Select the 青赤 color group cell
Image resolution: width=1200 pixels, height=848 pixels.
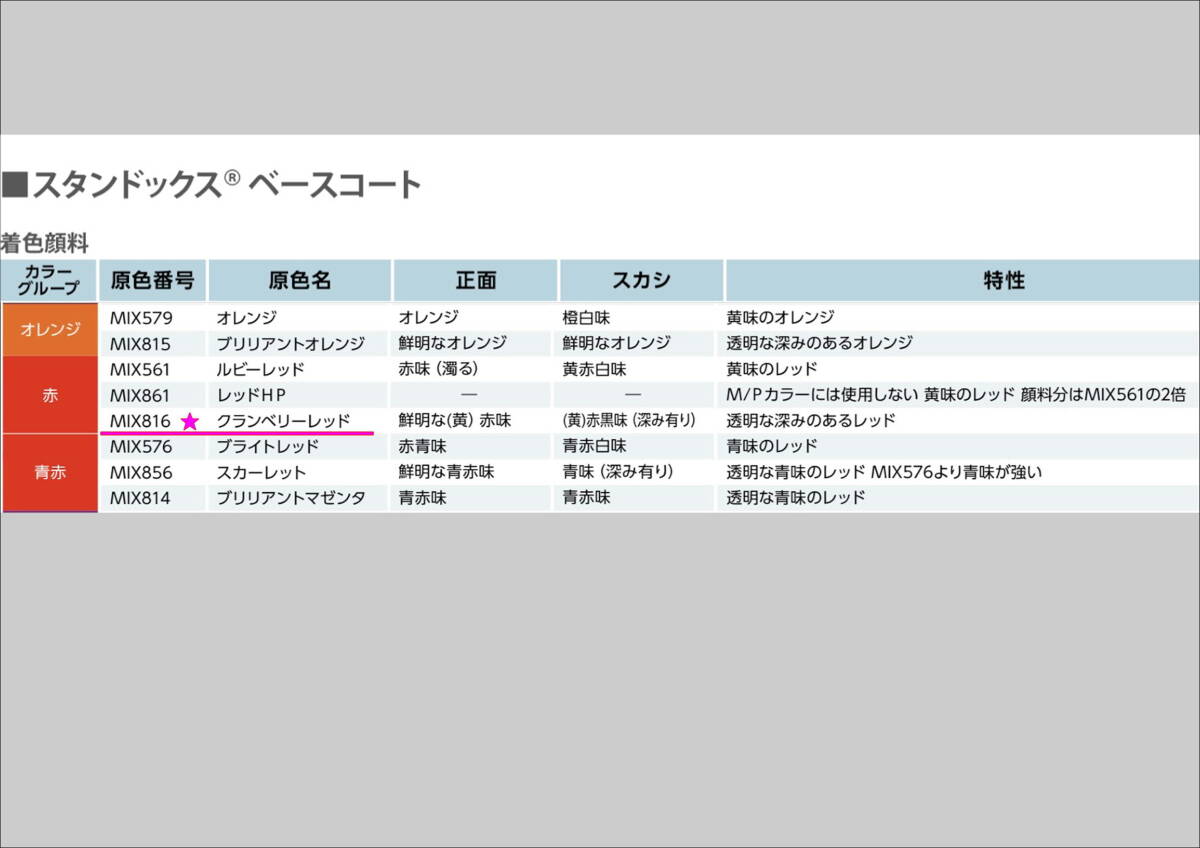pyautogui.click(x=49, y=473)
